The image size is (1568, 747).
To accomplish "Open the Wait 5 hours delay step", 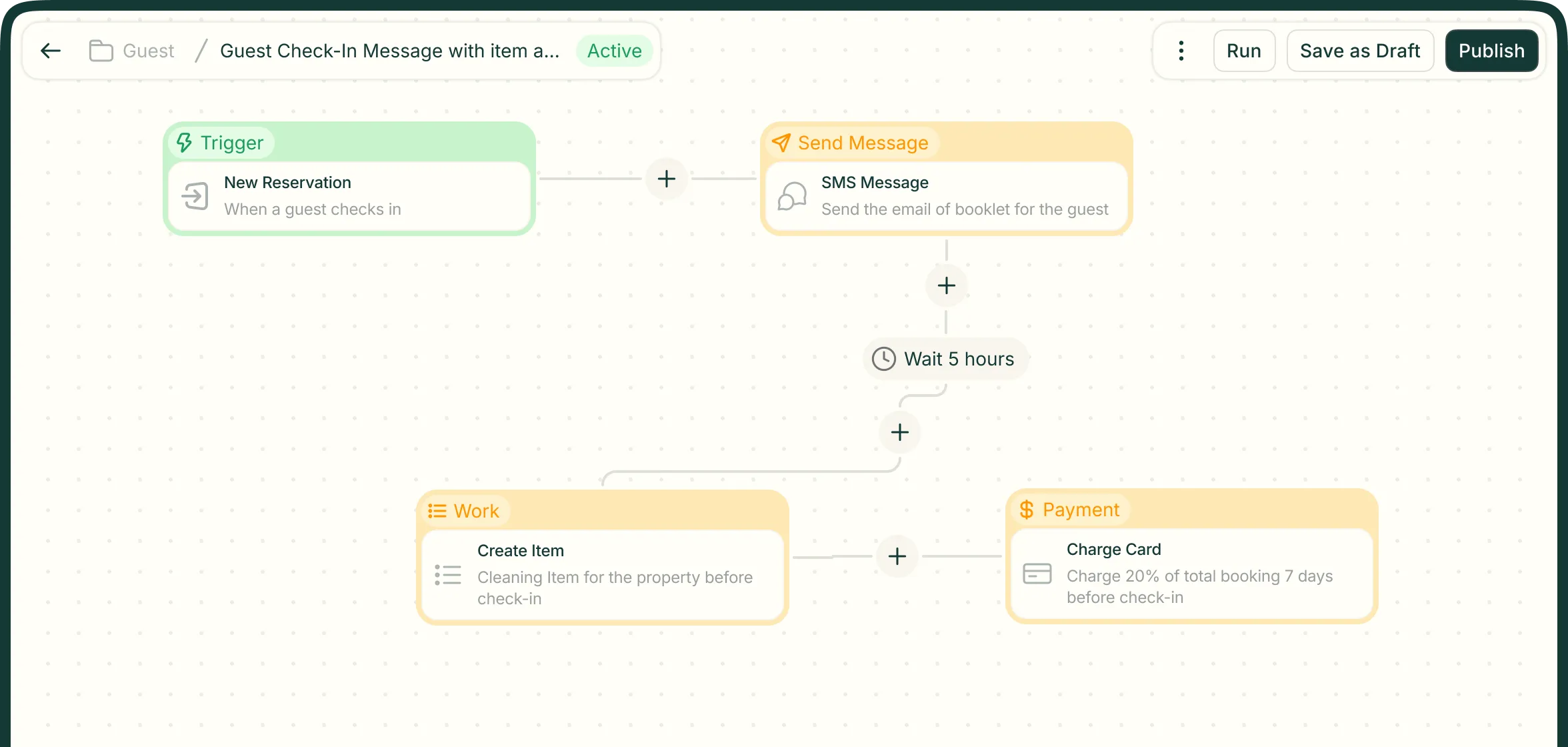I will (945, 359).
